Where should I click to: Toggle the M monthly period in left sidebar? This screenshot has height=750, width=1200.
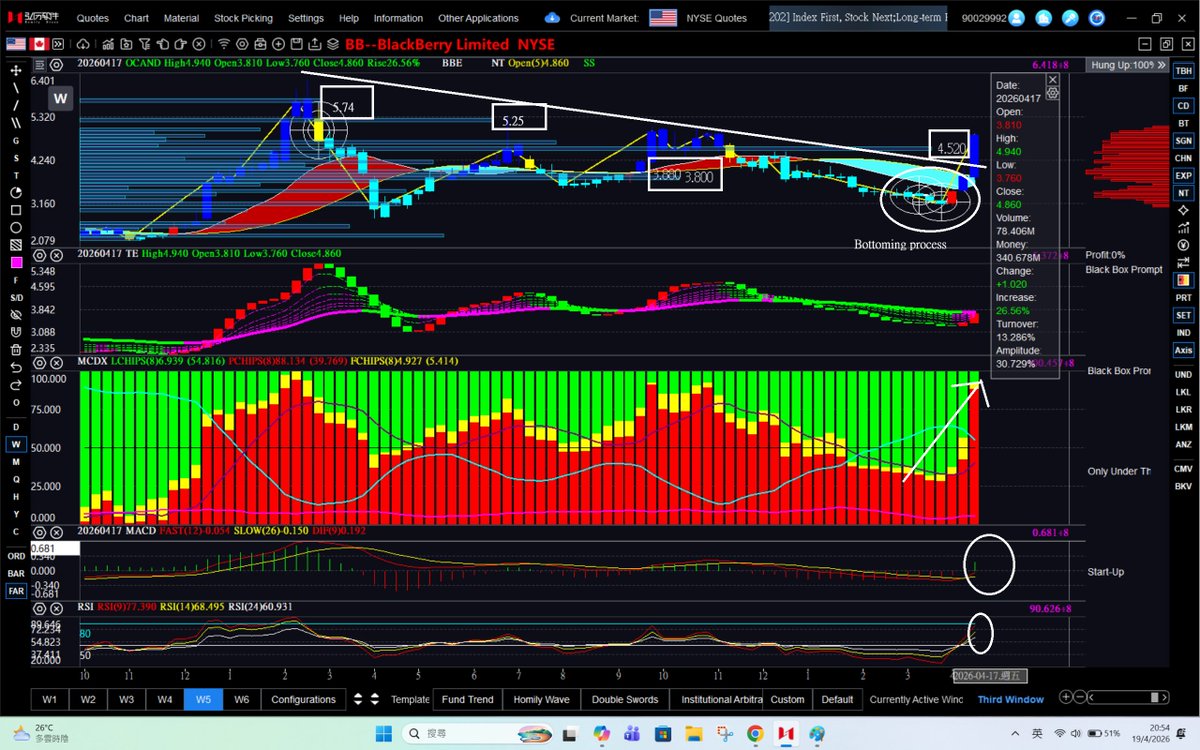16,462
